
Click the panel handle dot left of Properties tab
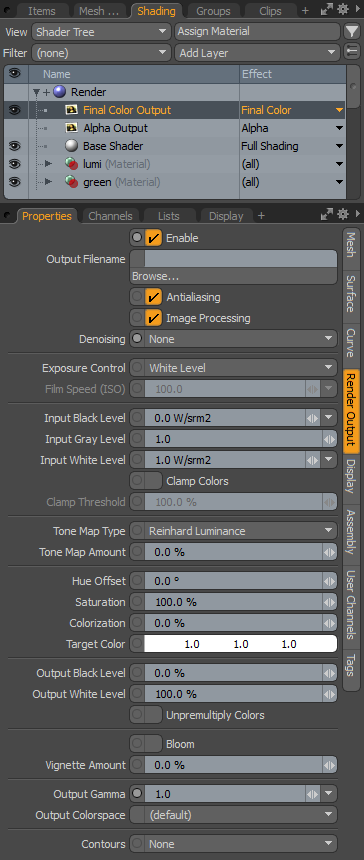[7, 214]
